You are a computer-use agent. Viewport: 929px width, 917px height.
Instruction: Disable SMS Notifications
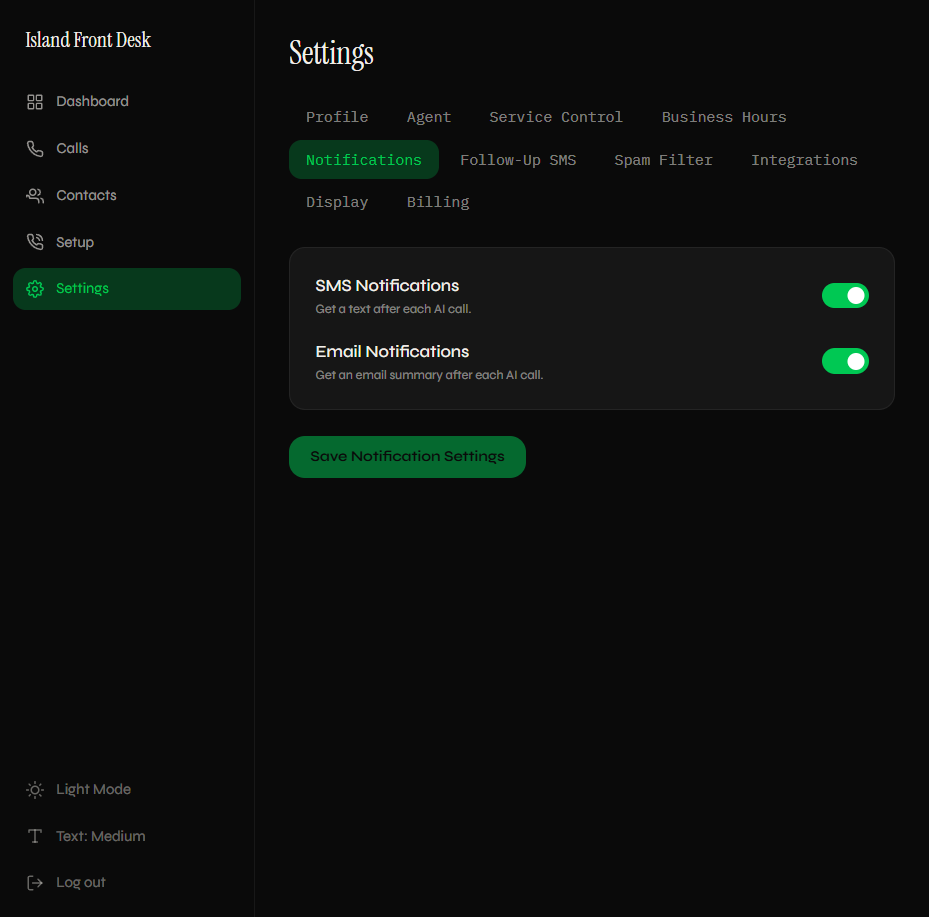[845, 295]
